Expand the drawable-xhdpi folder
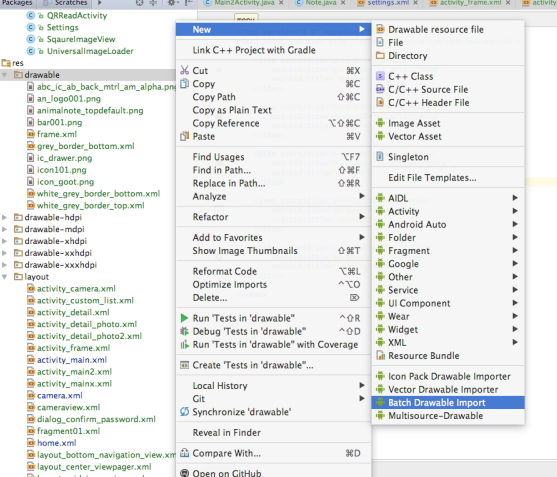 click(5, 241)
